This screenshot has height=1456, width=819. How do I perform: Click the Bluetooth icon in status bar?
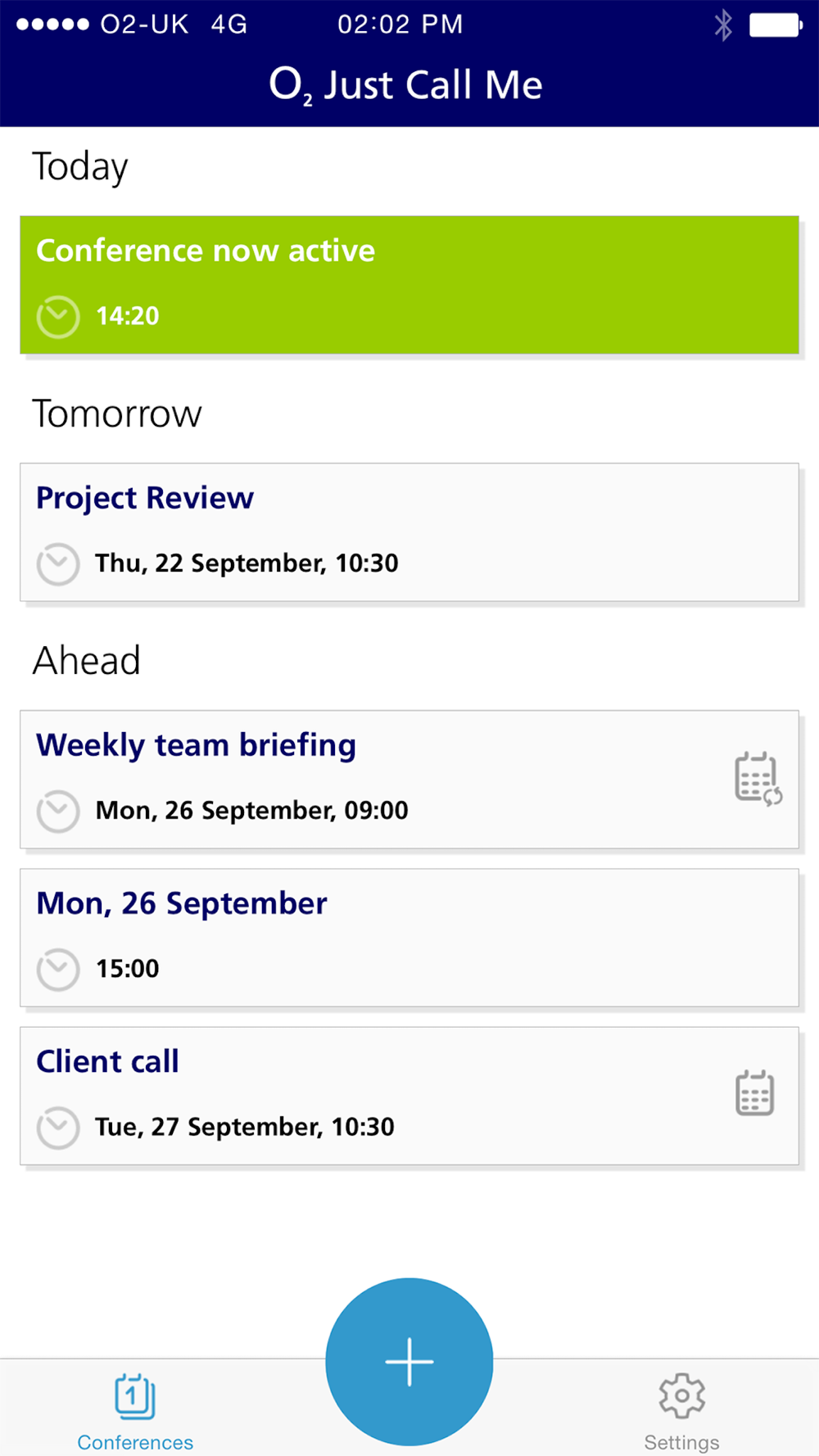723,25
